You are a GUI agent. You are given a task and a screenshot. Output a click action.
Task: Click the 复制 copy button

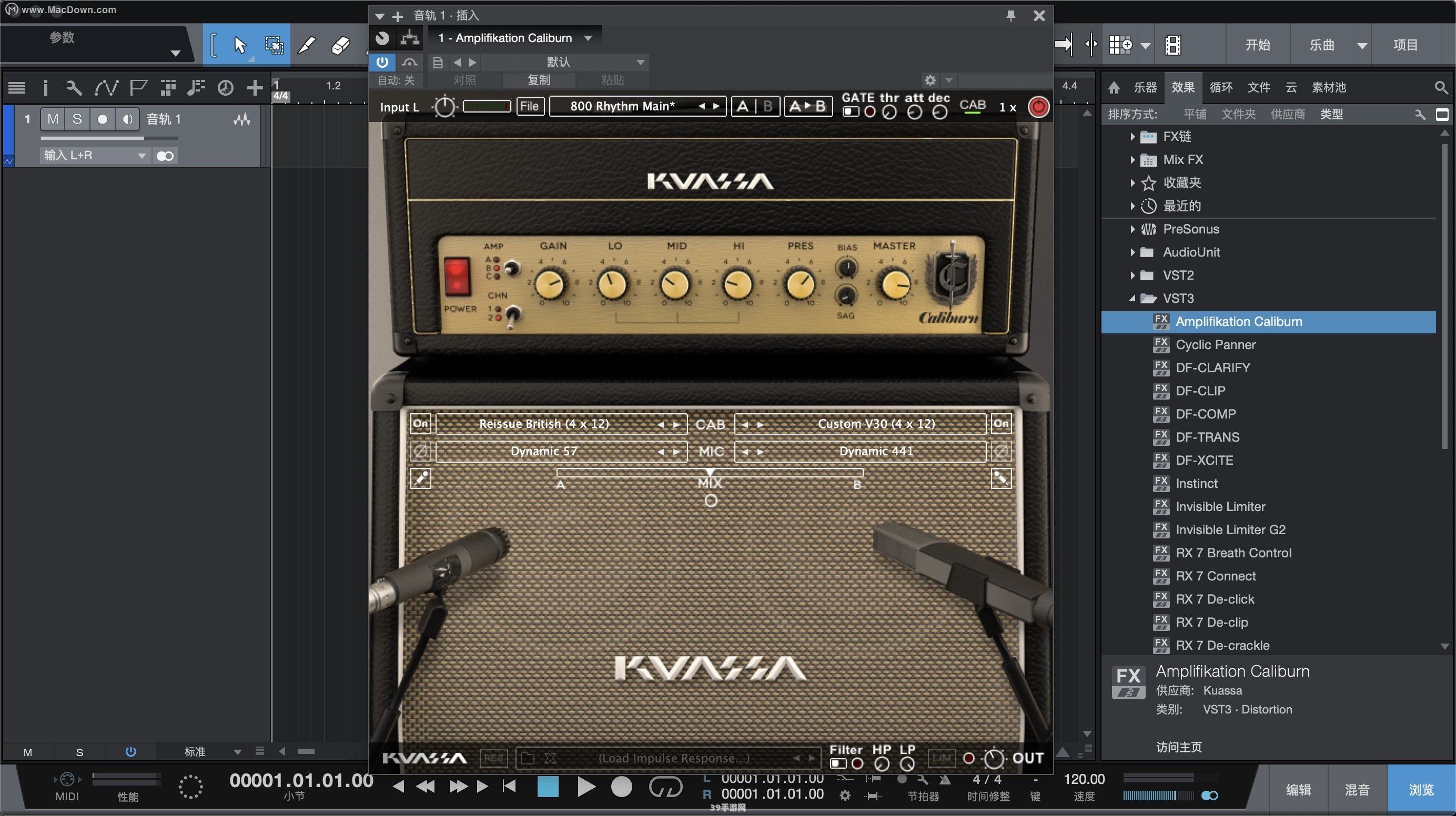pos(539,80)
